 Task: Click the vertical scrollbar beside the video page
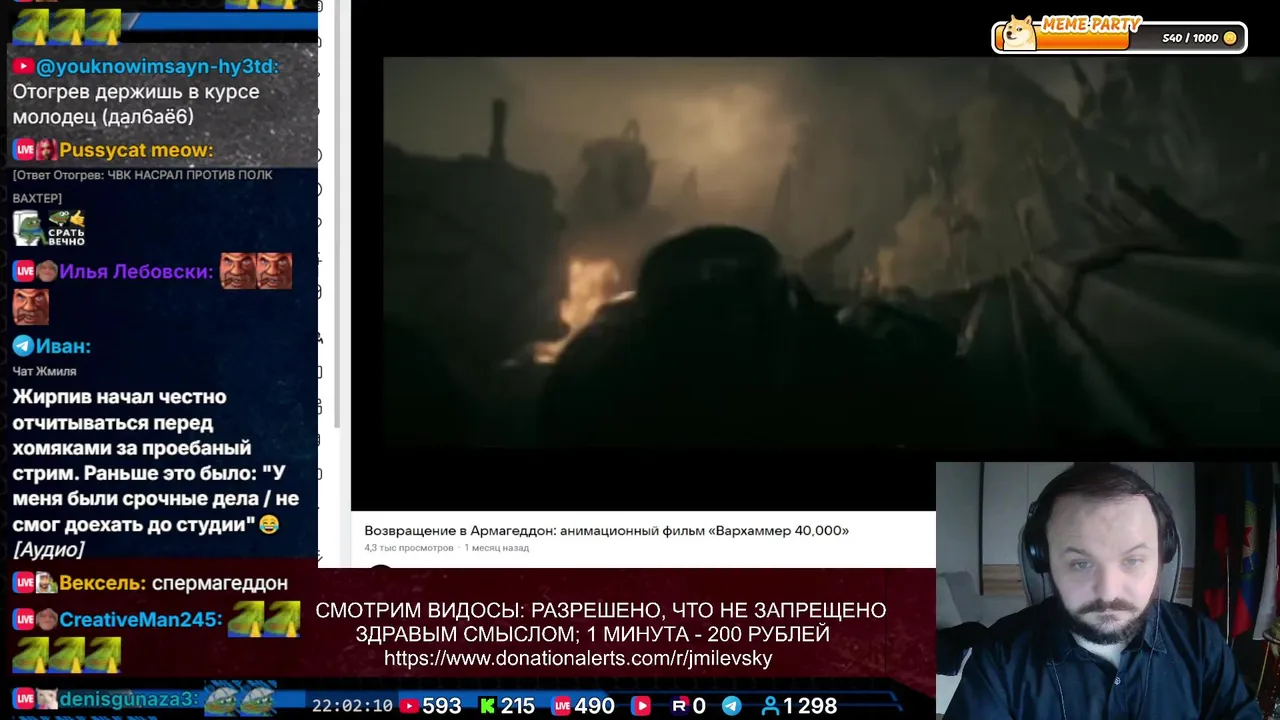335,215
